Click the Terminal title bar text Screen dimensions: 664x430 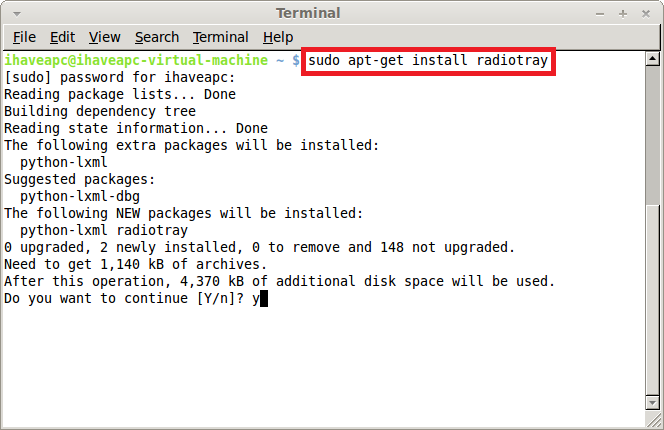coord(308,13)
